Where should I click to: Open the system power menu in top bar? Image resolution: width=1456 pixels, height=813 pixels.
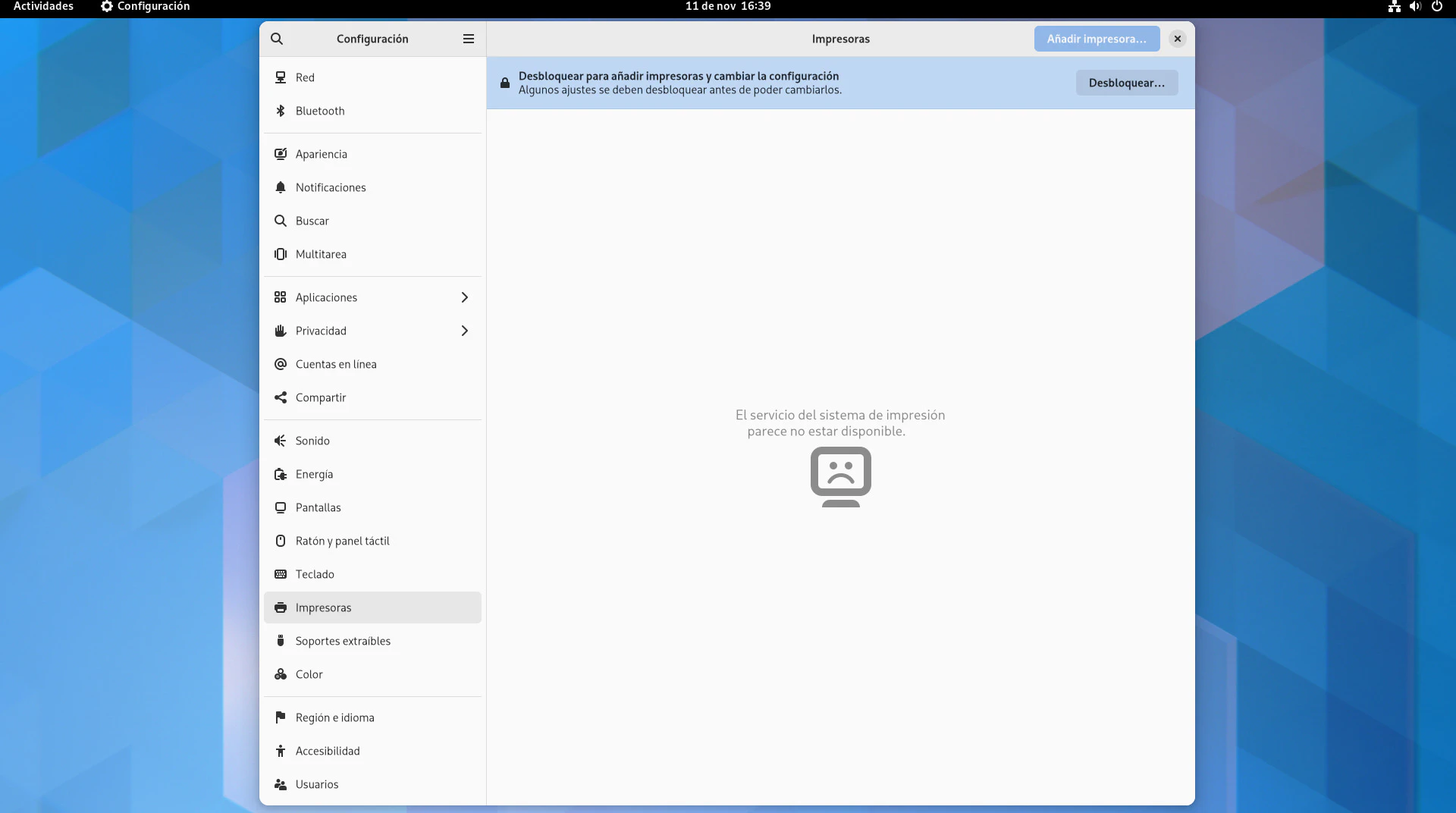point(1436,6)
